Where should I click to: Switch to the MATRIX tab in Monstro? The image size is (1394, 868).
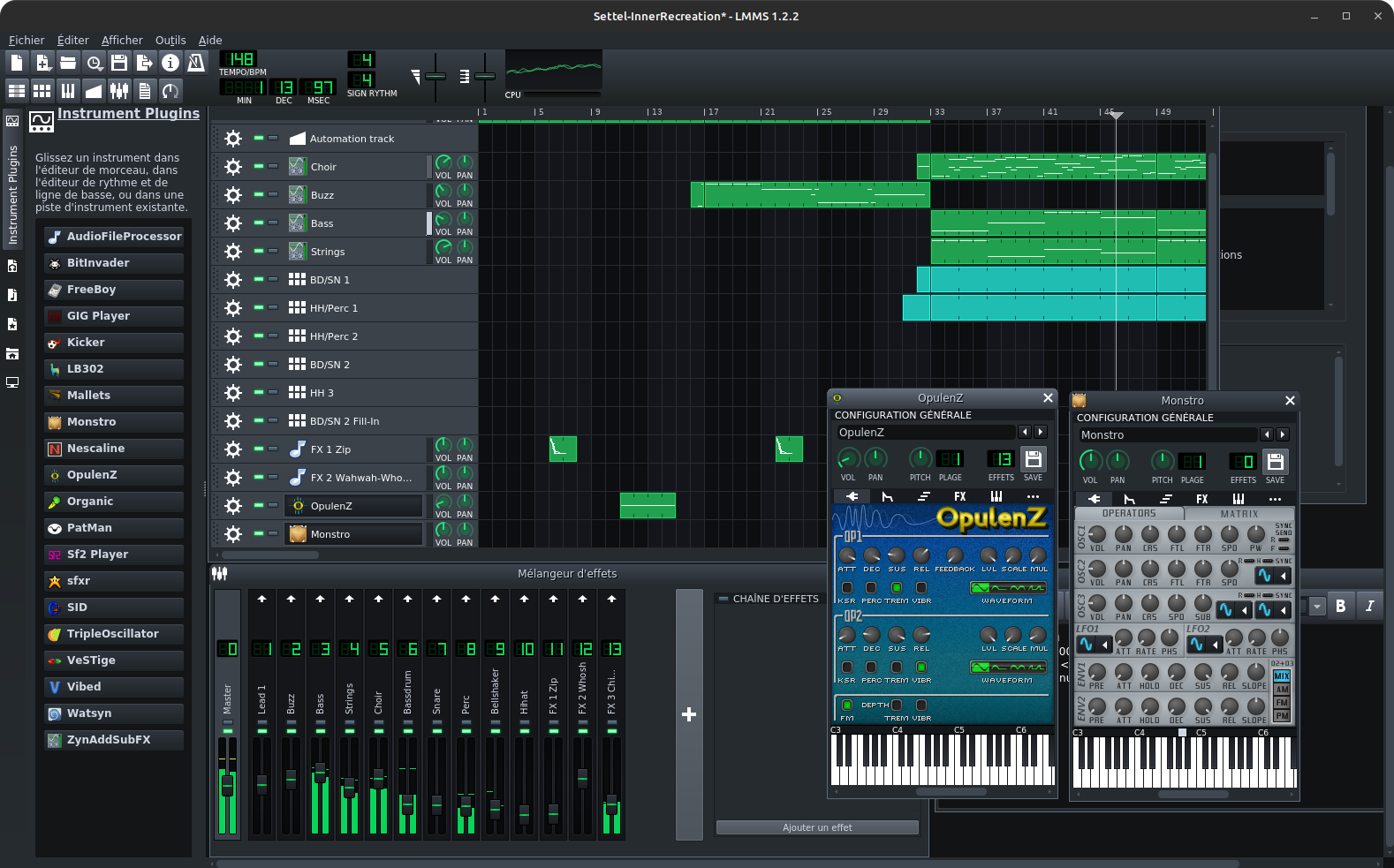tap(1239, 514)
